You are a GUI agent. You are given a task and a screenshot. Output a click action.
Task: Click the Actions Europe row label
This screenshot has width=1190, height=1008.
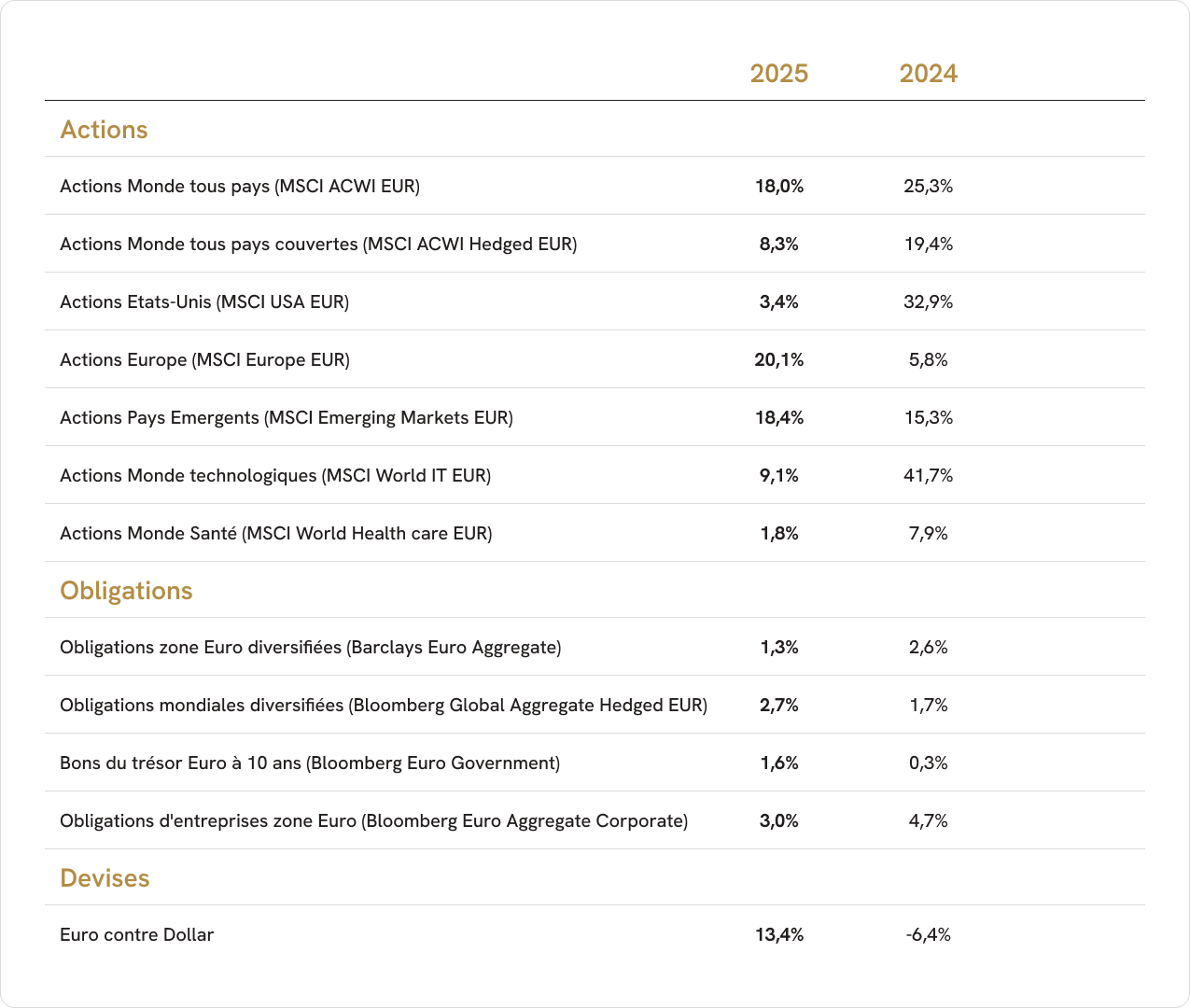[x=204, y=360]
